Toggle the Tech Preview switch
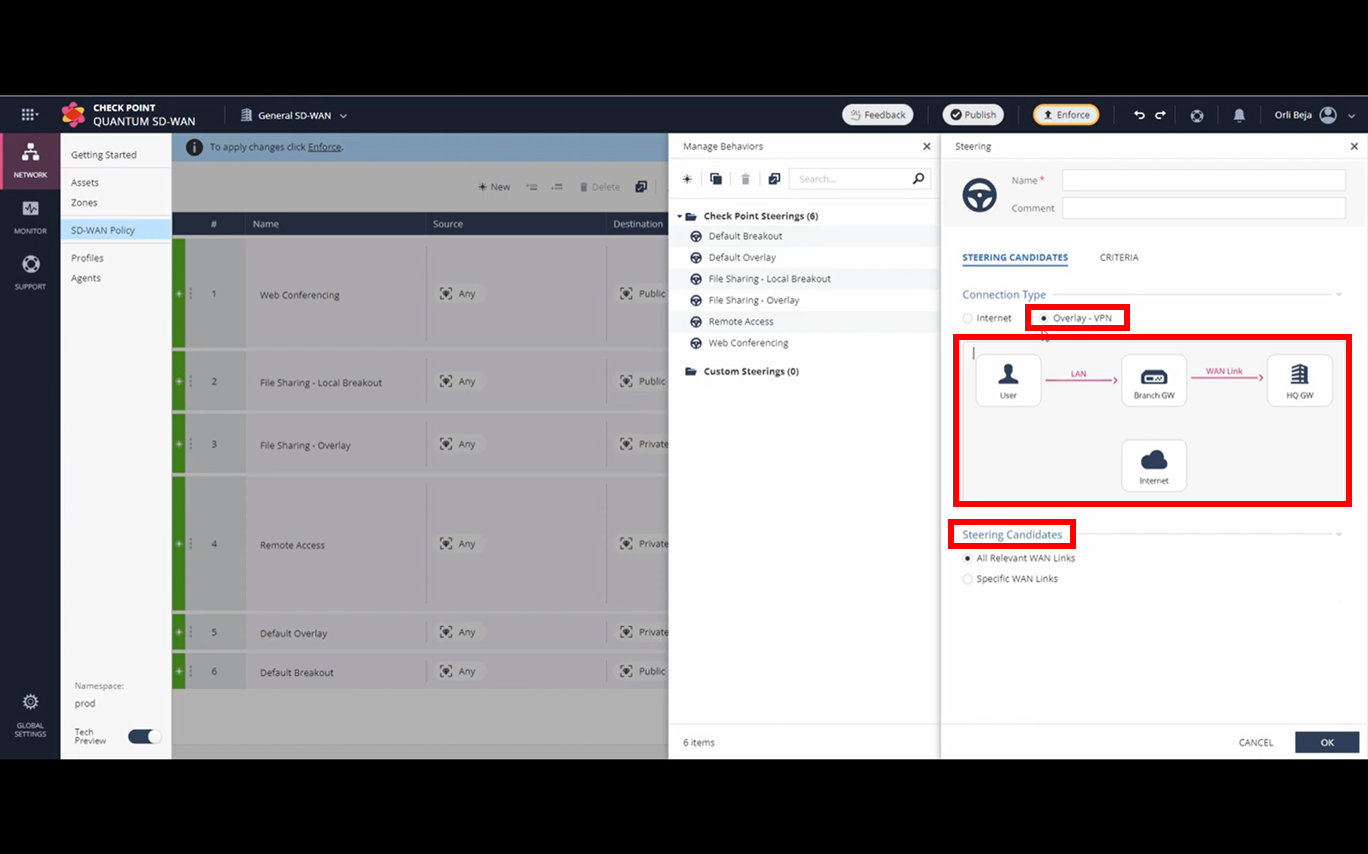Viewport: 1368px width, 854px height. coord(144,736)
